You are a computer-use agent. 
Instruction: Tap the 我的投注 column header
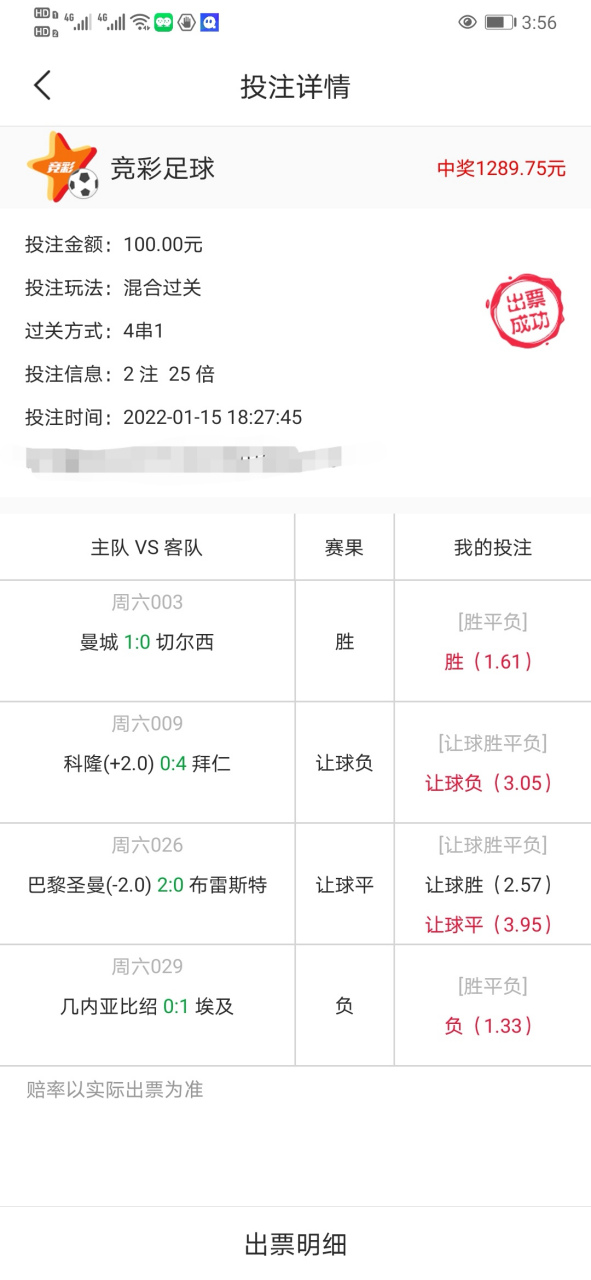click(490, 545)
